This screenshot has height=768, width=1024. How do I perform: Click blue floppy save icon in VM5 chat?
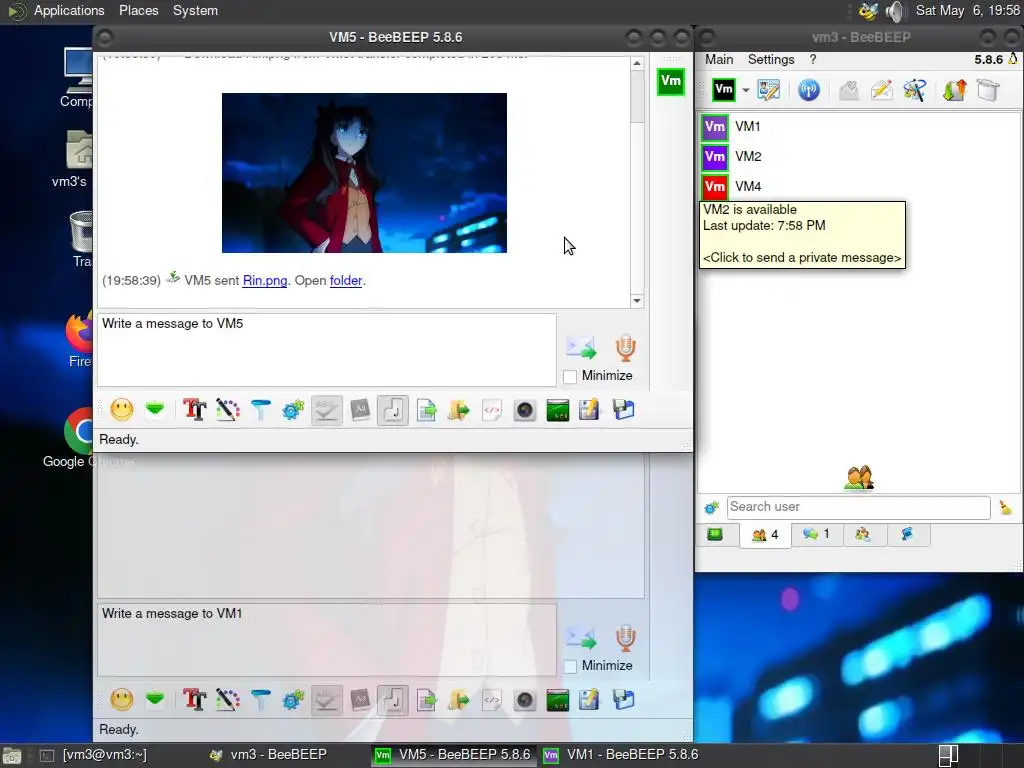(x=624, y=410)
